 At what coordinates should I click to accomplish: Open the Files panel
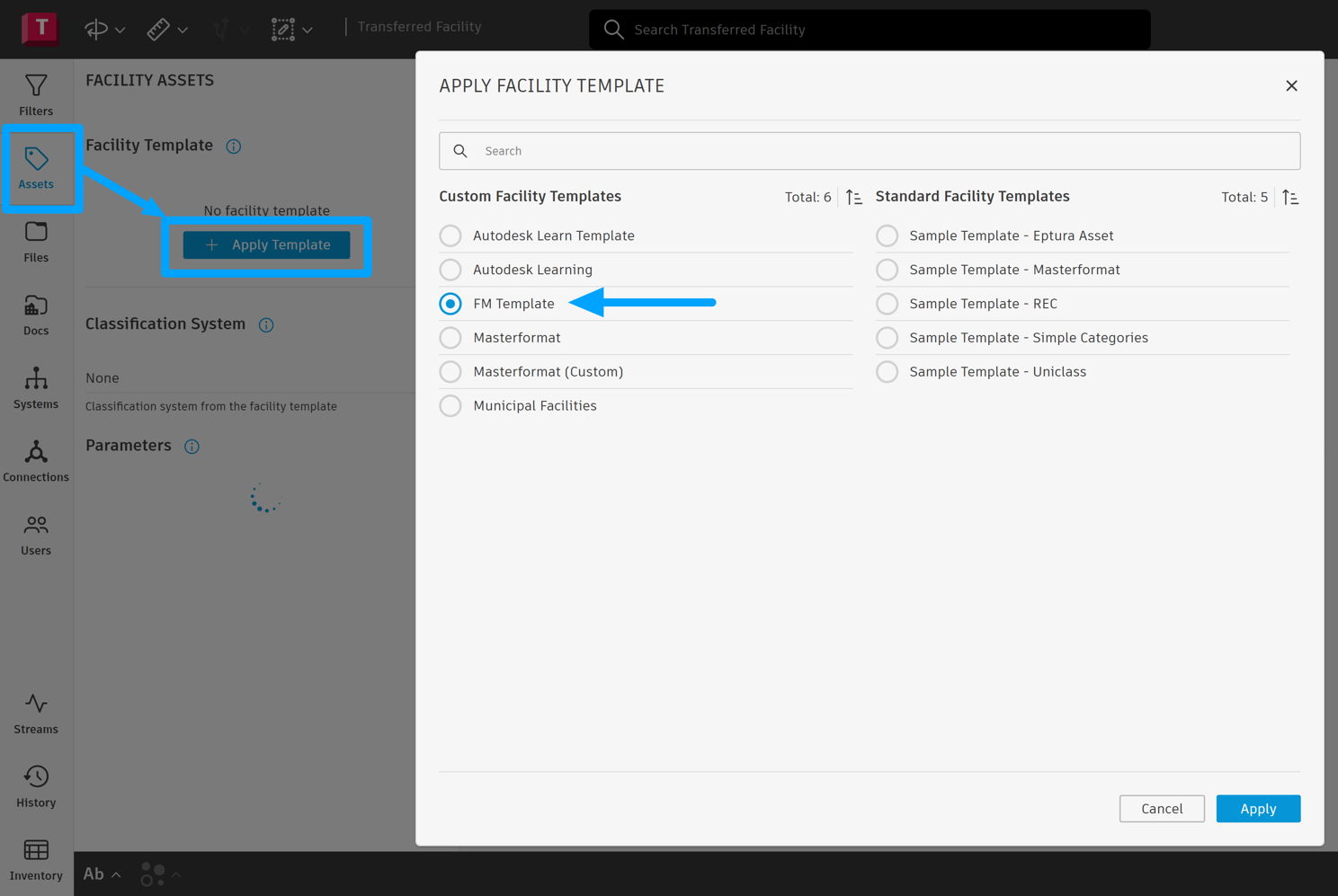[x=36, y=241]
